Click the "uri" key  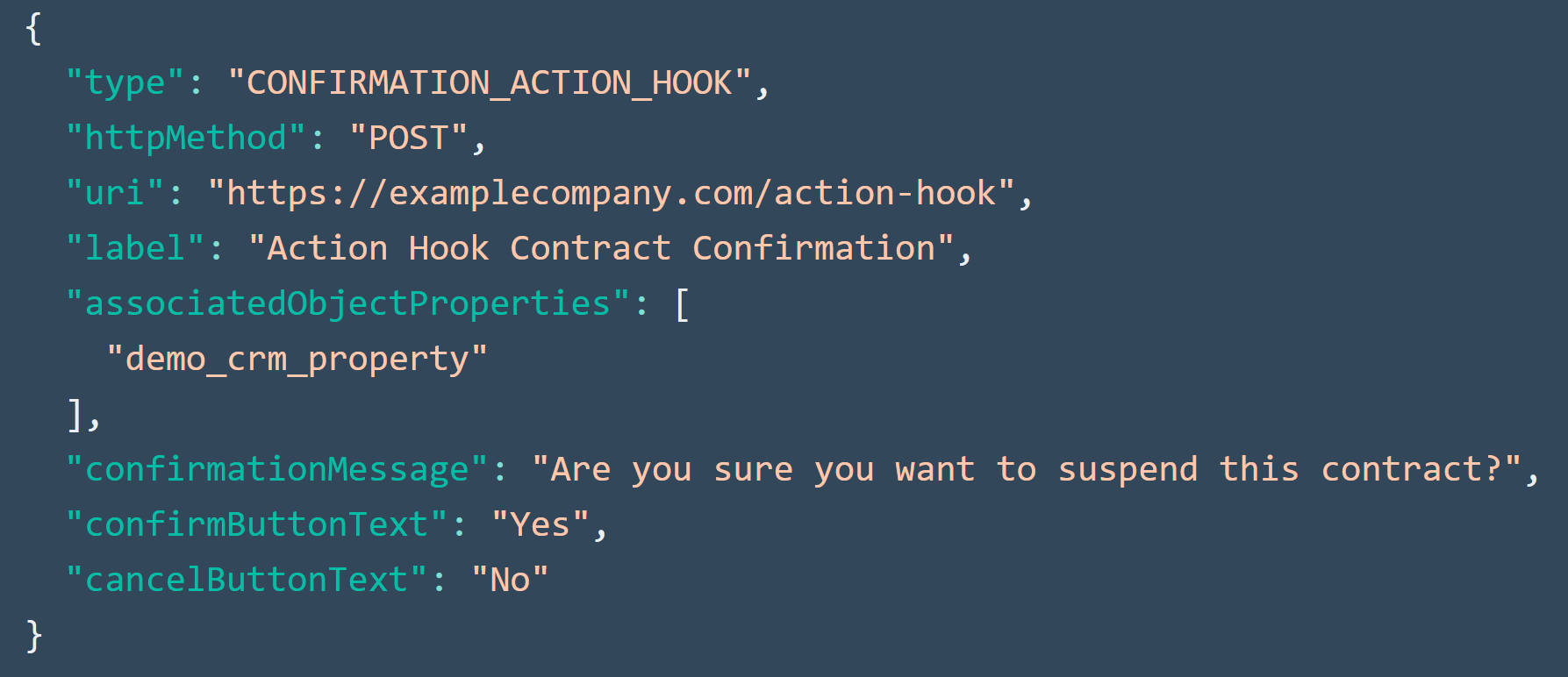point(114,194)
